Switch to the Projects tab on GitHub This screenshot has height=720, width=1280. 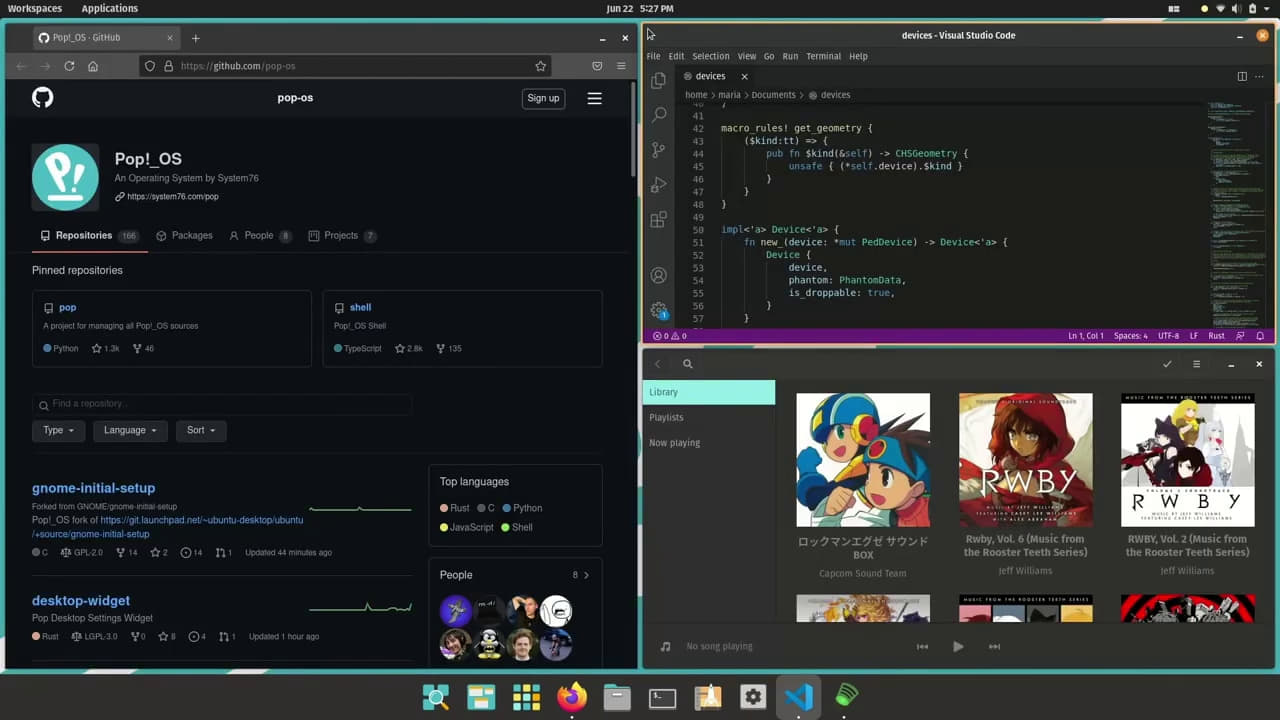pyautogui.click(x=342, y=236)
